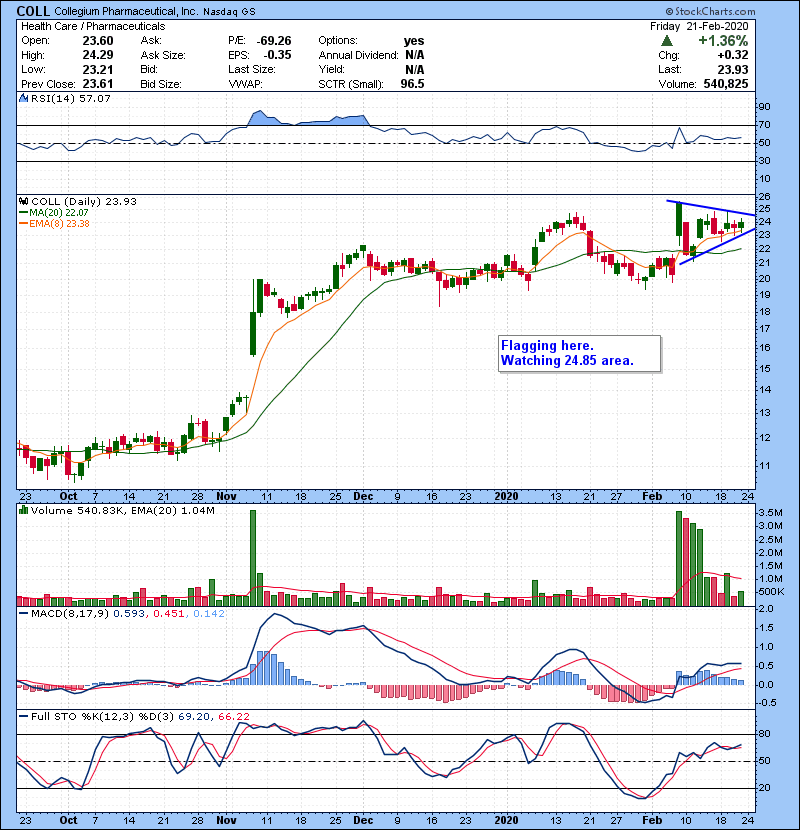Click the '2020' label on price chart axis
This screenshot has height=830, width=800.
(506, 497)
